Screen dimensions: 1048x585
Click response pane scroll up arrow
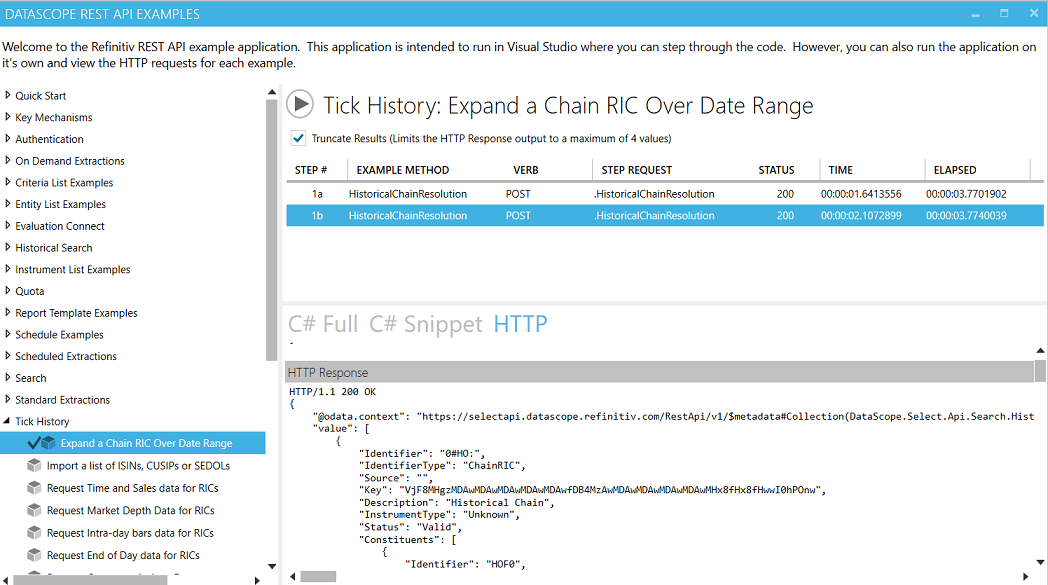(x=1041, y=350)
